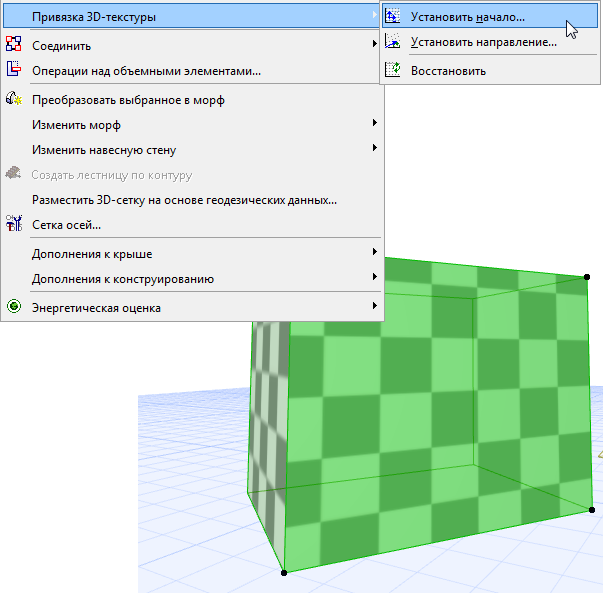Image resolution: width=603 pixels, height=593 pixels.
Task: Choose Восстановить in the submenu
Action: click(x=490, y=71)
